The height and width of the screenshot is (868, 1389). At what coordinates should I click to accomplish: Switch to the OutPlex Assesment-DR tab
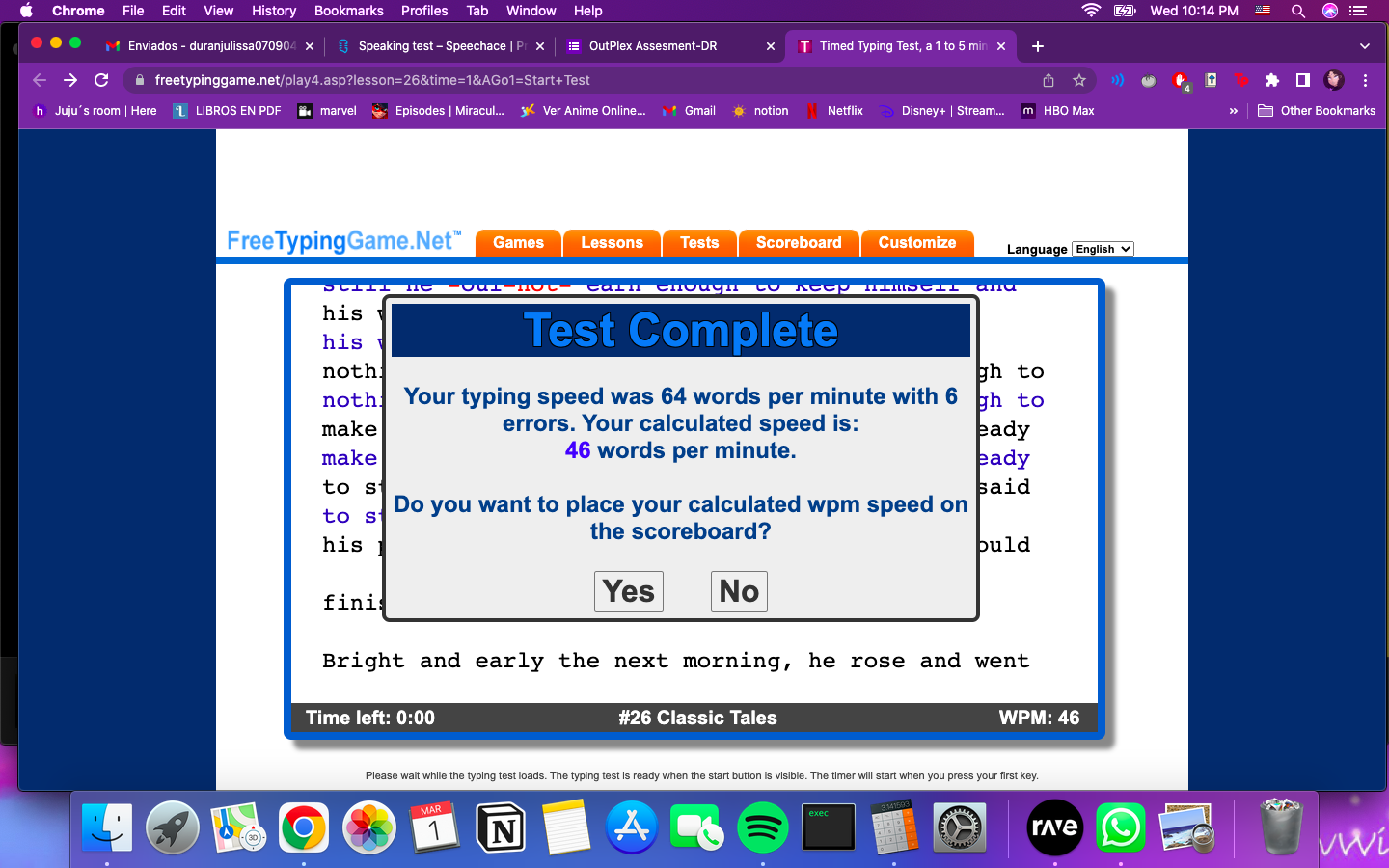click(x=670, y=46)
